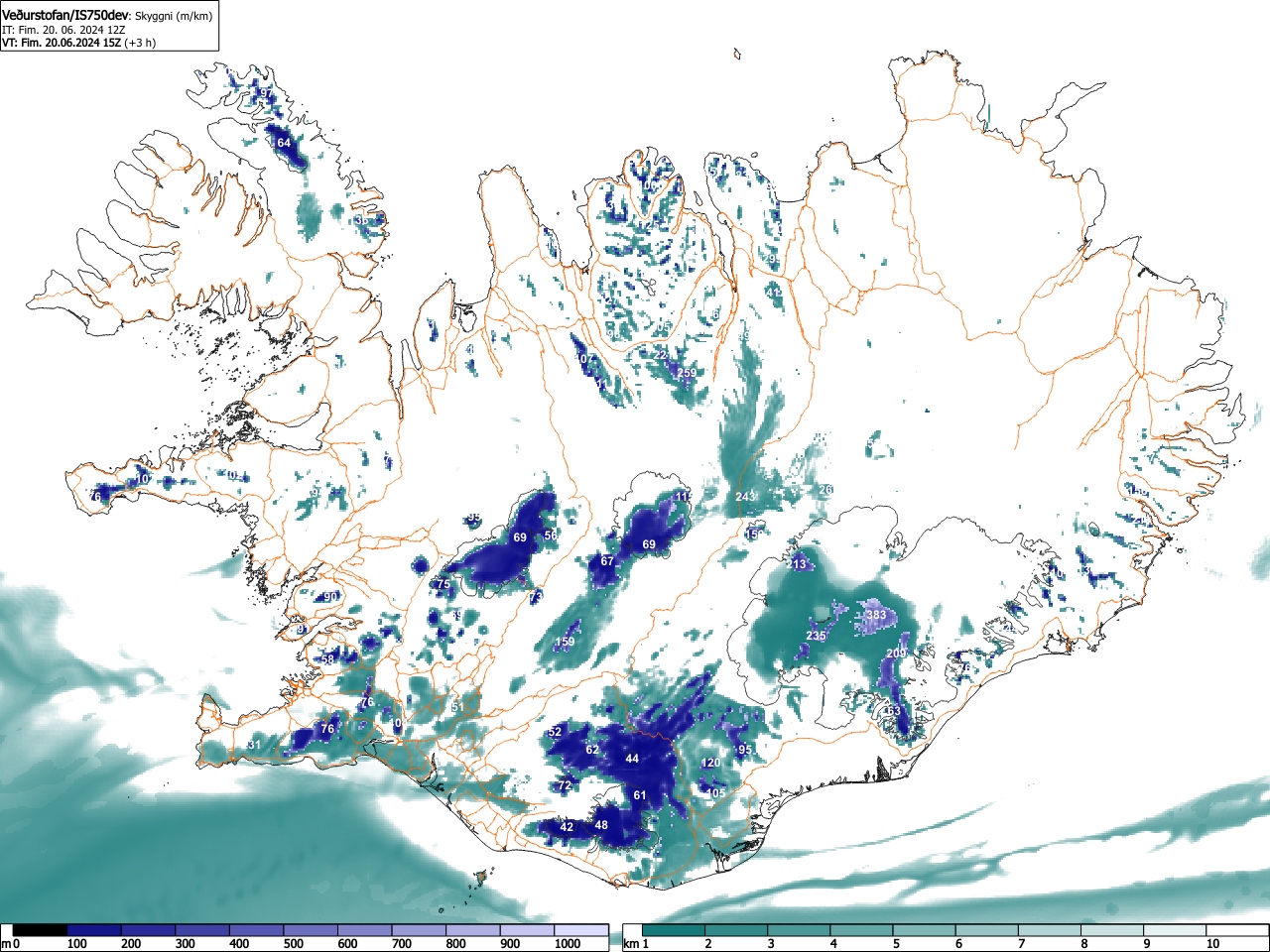Click the "75" visibility value on the map
This screenshot has height=952, width=1270.
tap(444, 585)
